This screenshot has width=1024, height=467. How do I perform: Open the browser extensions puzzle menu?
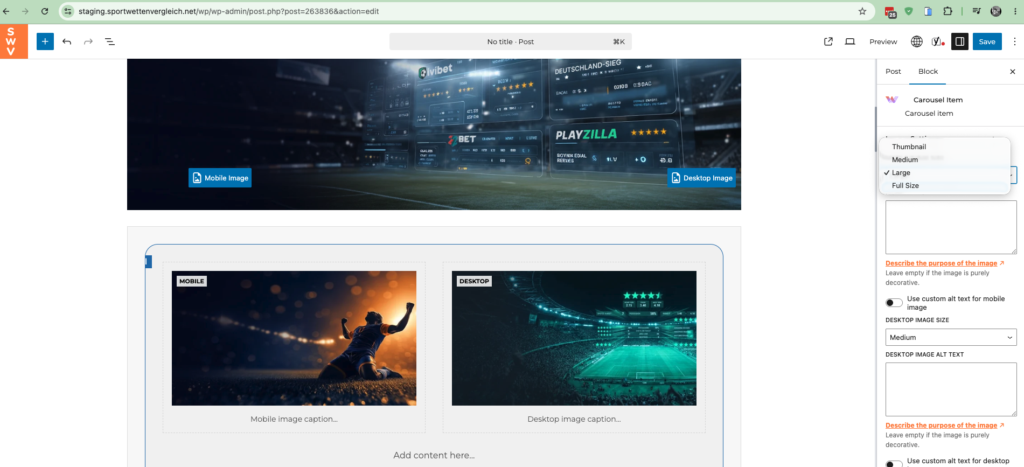coord(947,11)
